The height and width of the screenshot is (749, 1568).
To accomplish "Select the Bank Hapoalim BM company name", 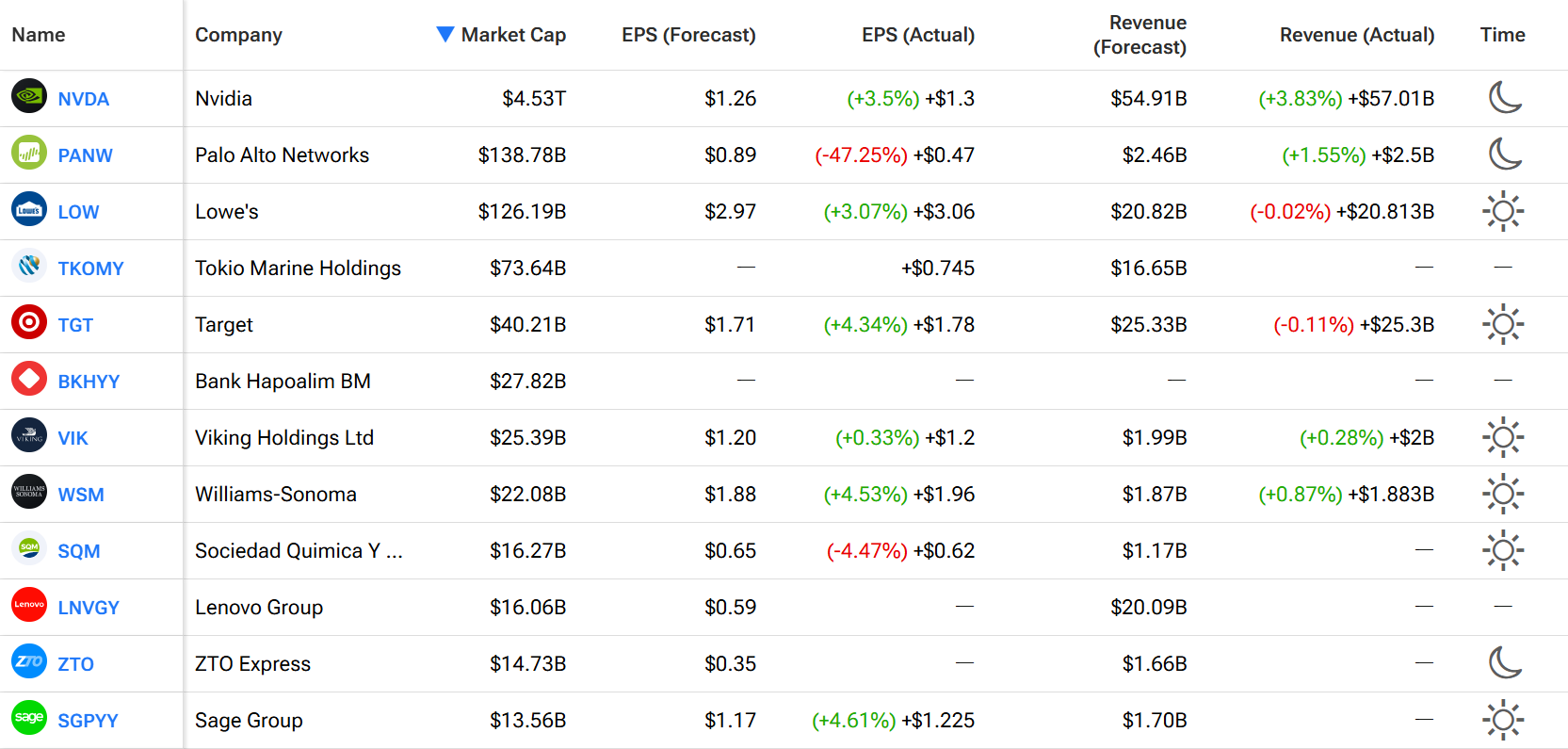I will pos(283,382).
